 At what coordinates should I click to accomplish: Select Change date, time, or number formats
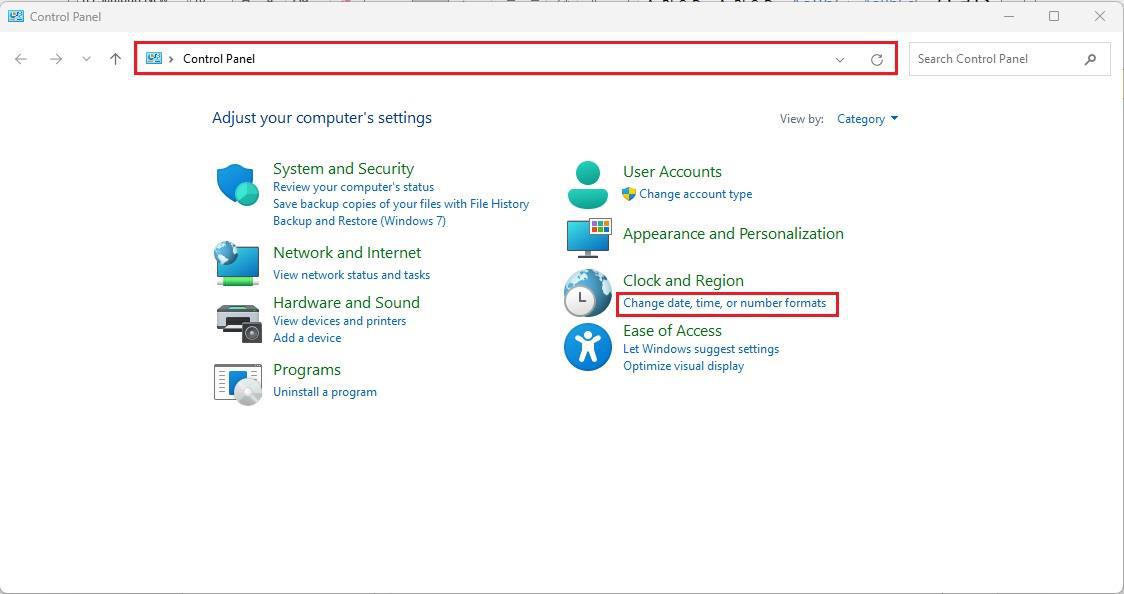[725, 303]
